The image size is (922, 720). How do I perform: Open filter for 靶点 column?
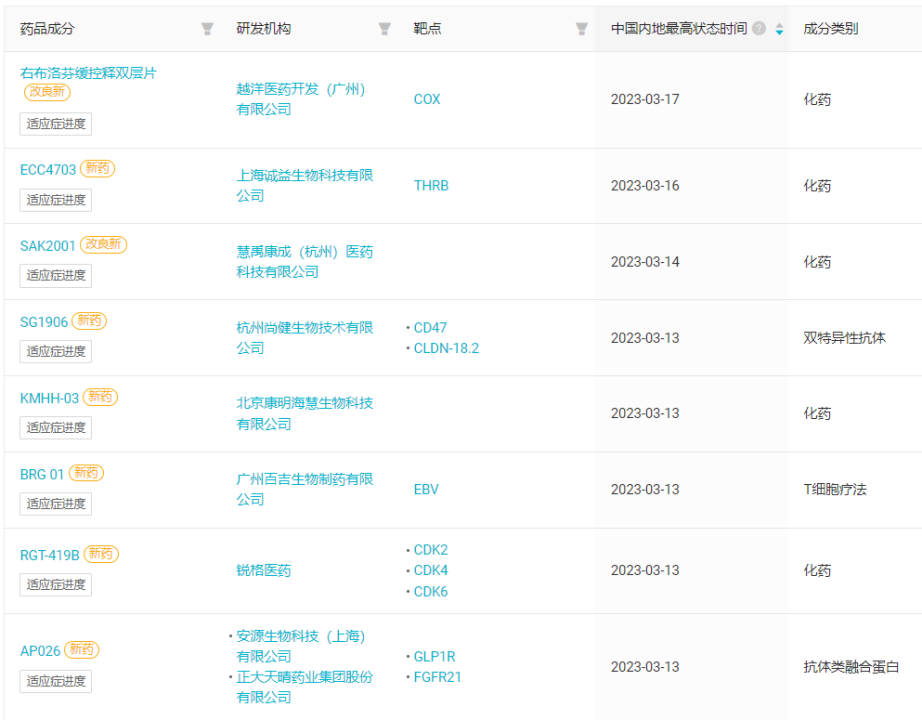[582, 29]
